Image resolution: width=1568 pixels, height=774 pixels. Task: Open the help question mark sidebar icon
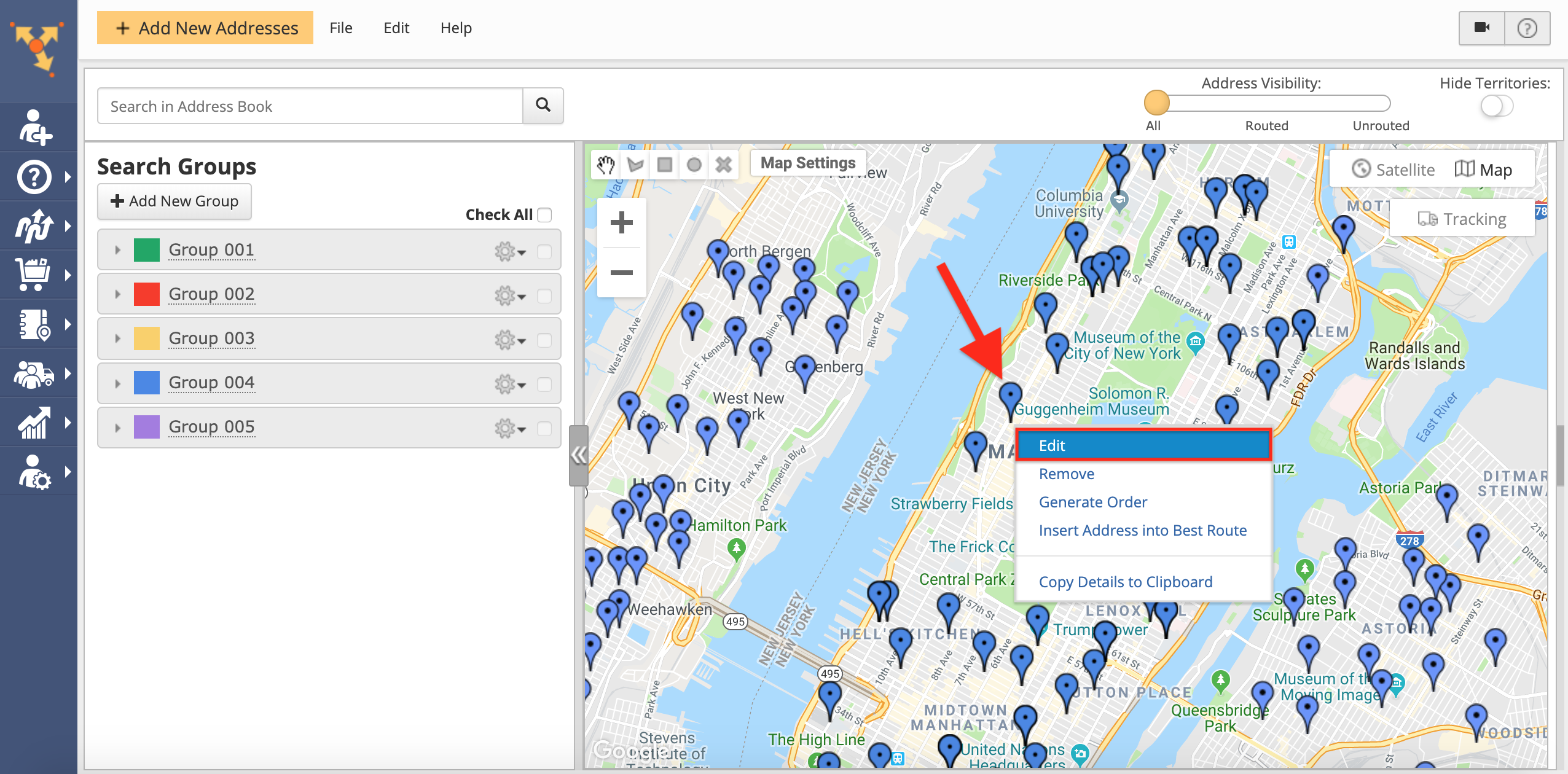[x=34, y=177]
